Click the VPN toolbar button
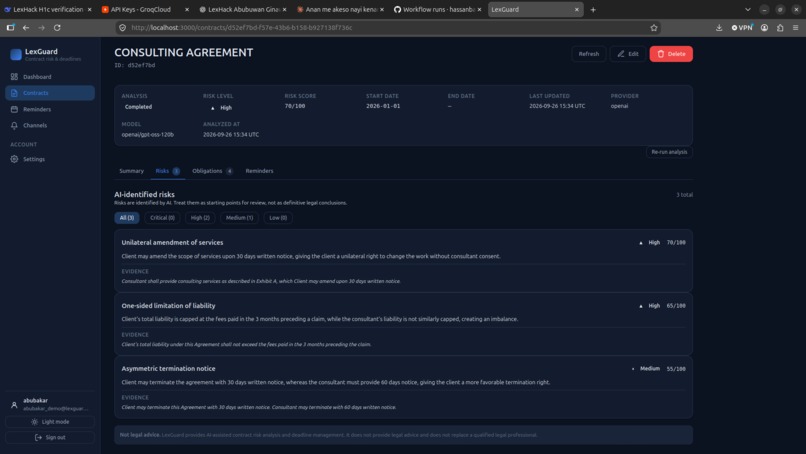The image size is (806, 454). coord(742,28)
